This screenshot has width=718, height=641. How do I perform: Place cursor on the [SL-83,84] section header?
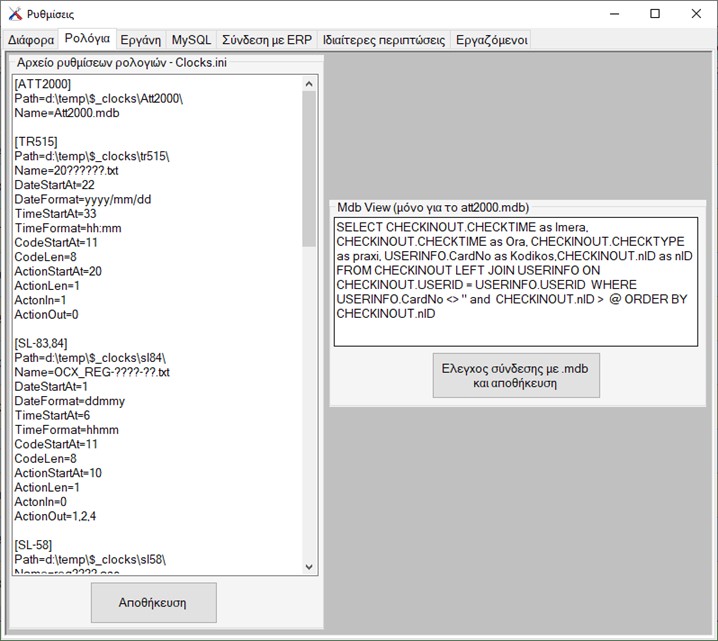(45, 342)
